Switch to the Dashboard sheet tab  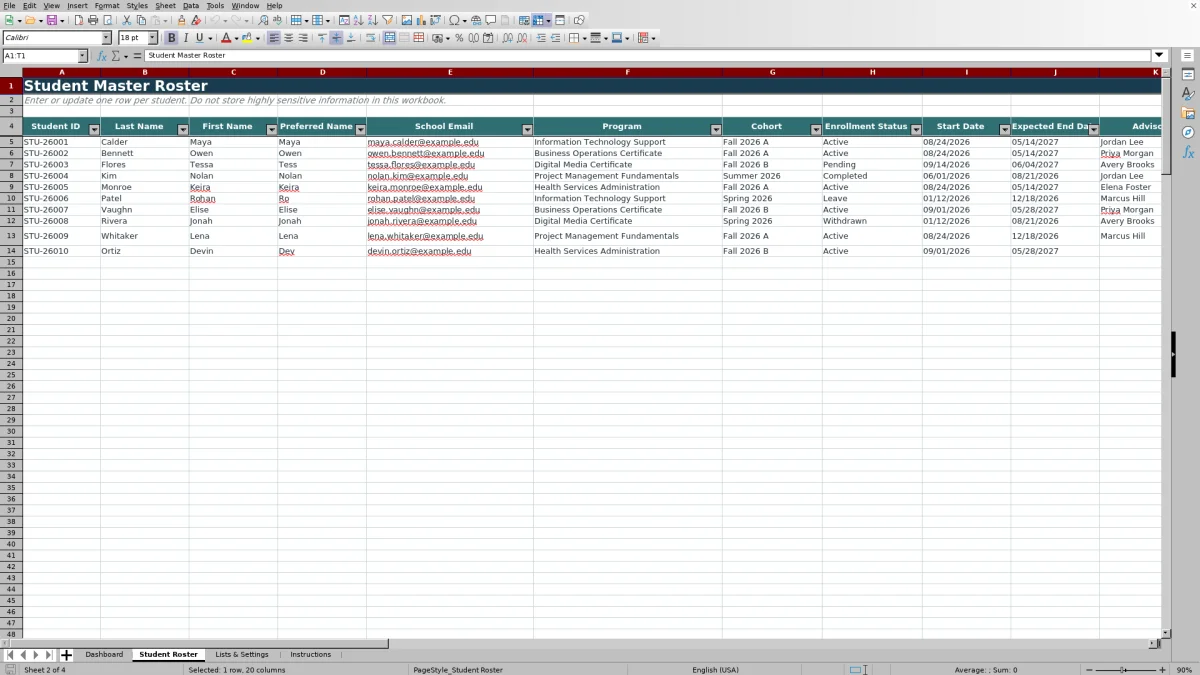pyautogui.click(x=104, y=655)
